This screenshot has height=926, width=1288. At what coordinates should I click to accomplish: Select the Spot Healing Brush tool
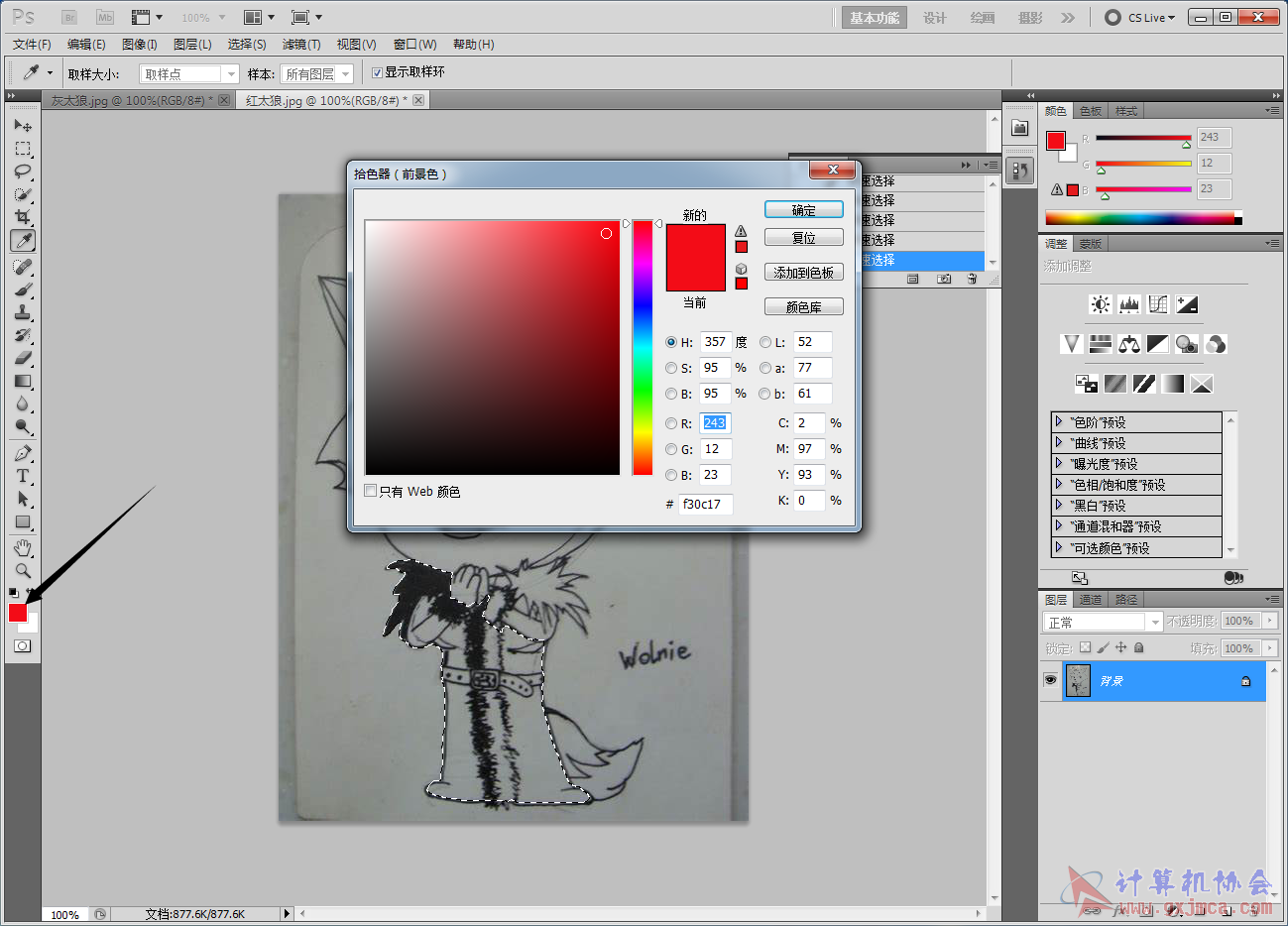[x=23, y=267]
